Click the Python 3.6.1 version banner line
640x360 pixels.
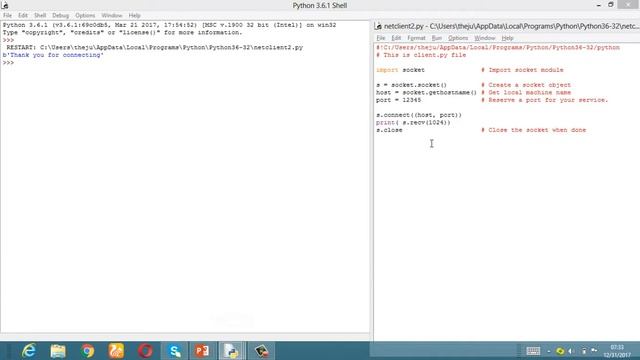[169, 25]
